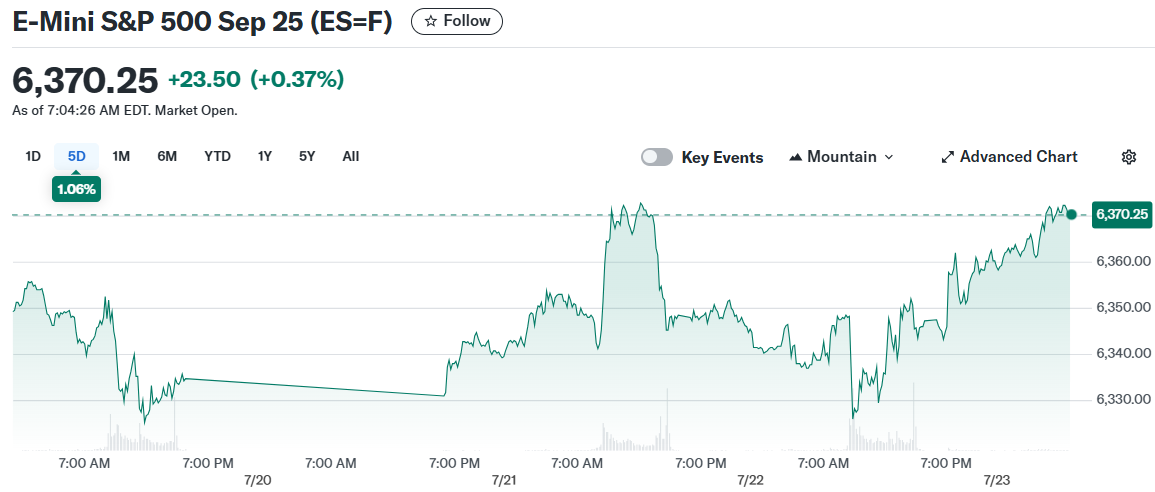Click the Advanced Chart expand arrows icon
Viewport: 1155px width, 492px height.
tap(948, 157)
